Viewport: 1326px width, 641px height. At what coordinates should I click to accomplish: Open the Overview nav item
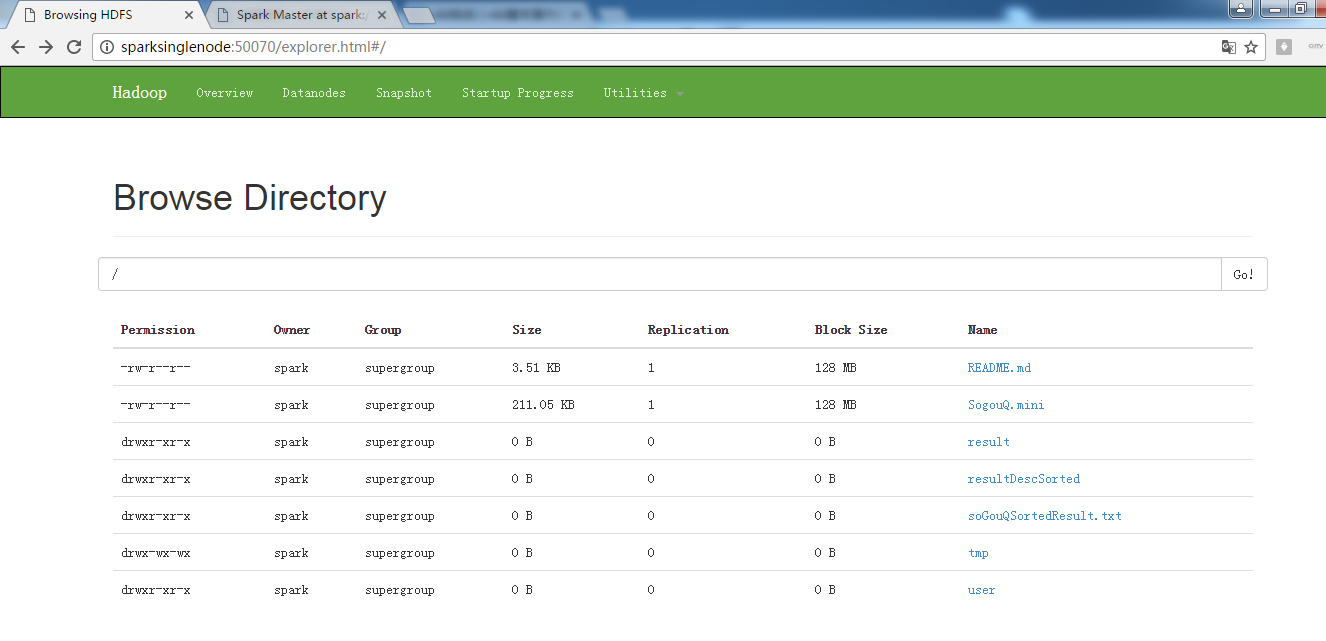point(225,93)
